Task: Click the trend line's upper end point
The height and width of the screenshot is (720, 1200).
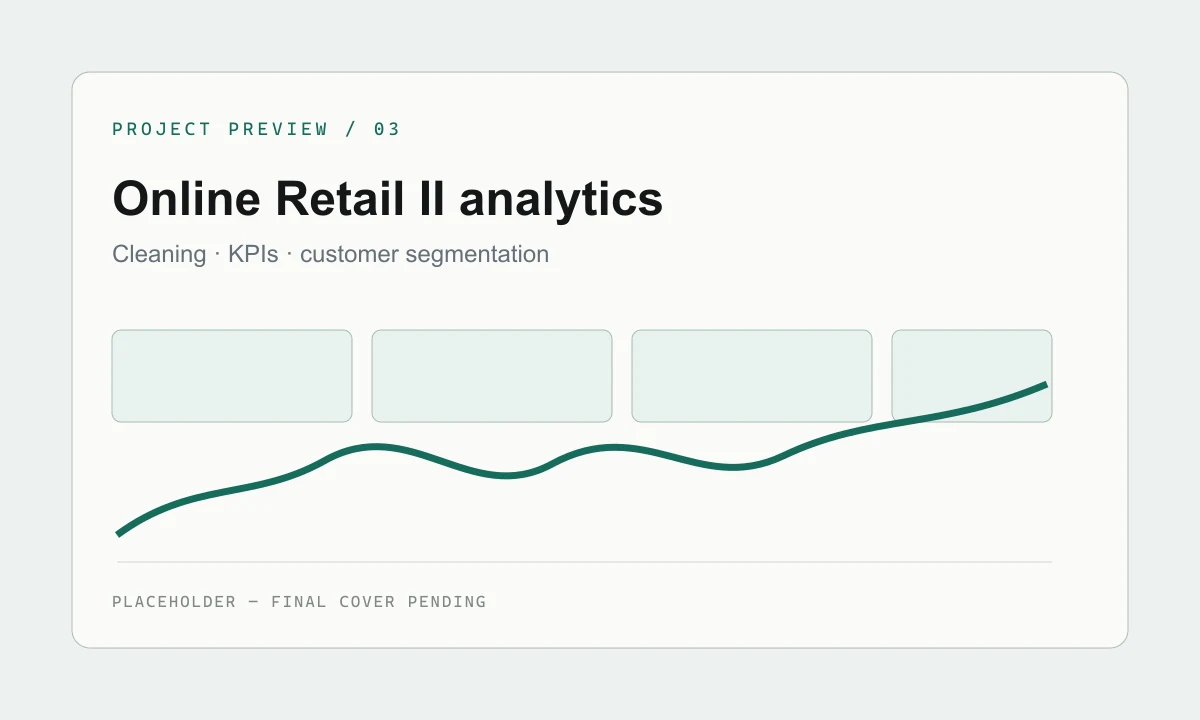Action: pyautogui.click(x=1045, y=384)
